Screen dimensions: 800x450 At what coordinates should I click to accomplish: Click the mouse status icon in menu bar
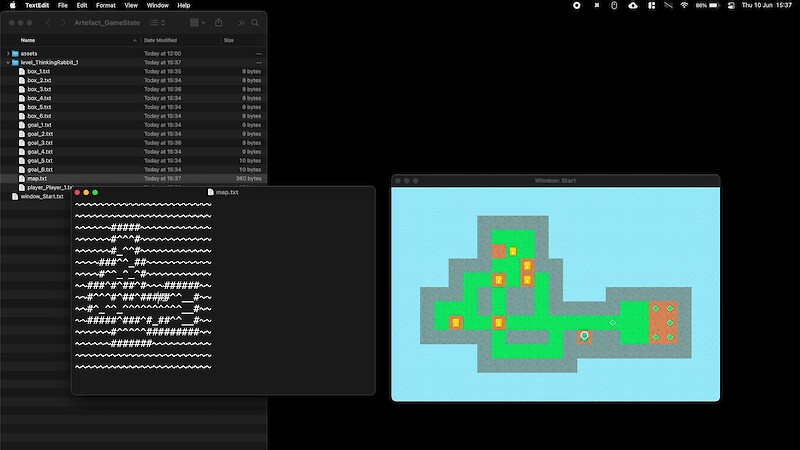[614, 5]
